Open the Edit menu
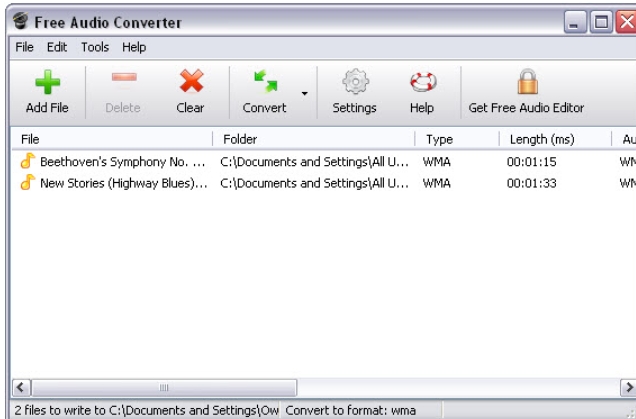Screen dimensions: 636x419 pyautogui.click(x=57, y=47)
